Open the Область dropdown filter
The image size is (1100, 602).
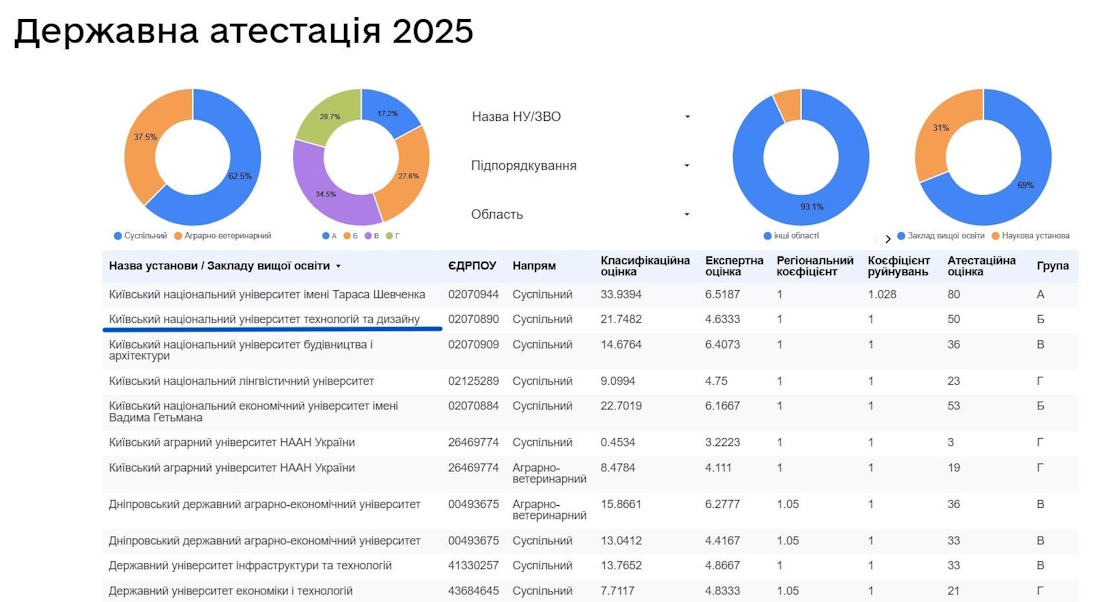(x=581, y=215)
